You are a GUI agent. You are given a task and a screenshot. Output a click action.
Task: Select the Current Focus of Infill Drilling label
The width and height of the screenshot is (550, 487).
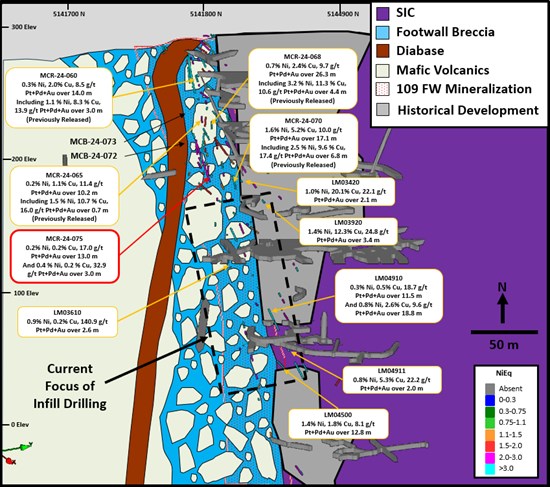coord(70,386)
